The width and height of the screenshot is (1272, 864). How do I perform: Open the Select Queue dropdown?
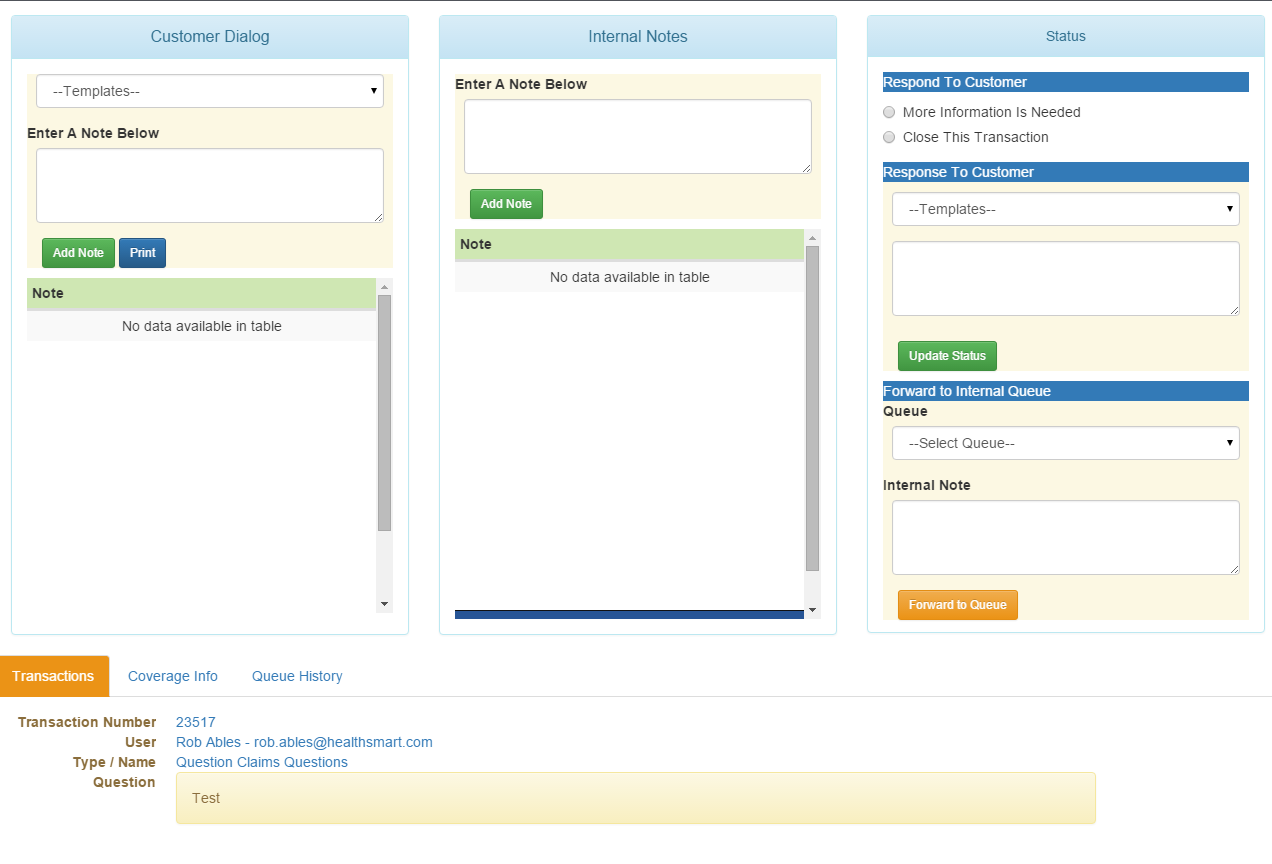tap(1065, 443)
